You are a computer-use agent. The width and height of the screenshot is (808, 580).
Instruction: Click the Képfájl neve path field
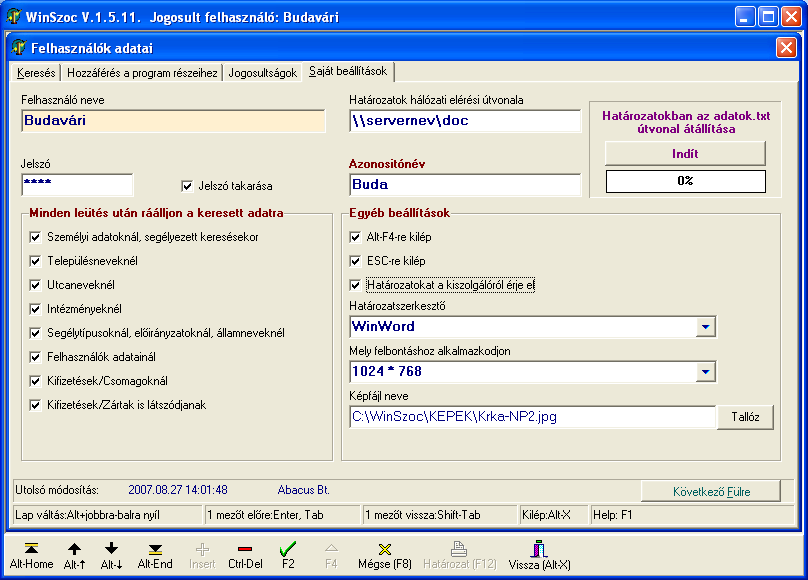pyautogui.click(x=533, y=417)
